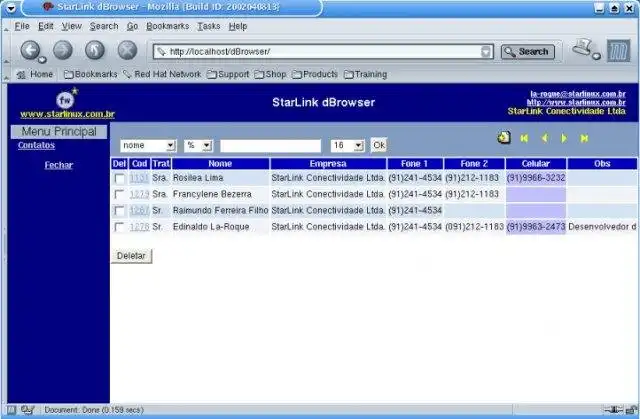Viewport: 640px width, 419px height.
Task: Jump to the first page of records
Action: pyautogui.click(x=524, y=138)
